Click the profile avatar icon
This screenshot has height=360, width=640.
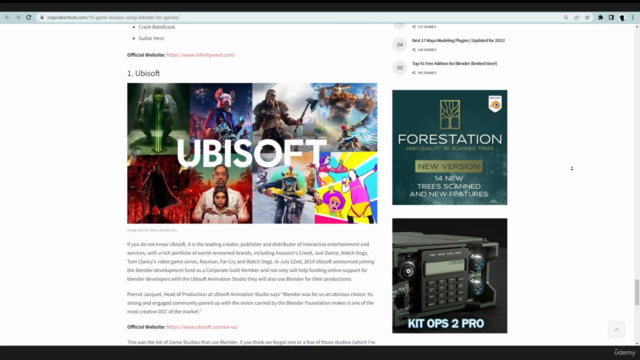tap(622, 18)
